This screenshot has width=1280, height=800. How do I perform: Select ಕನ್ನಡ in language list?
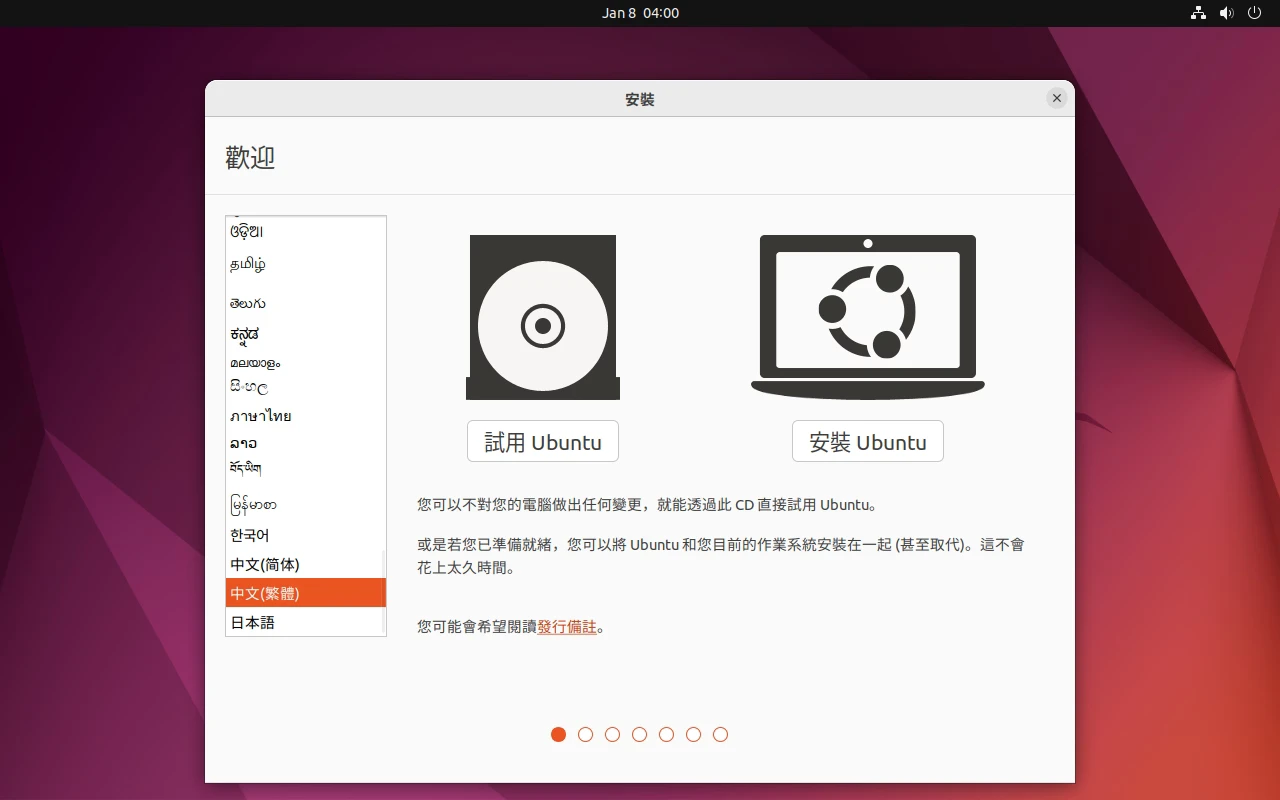tap(245, 334)
